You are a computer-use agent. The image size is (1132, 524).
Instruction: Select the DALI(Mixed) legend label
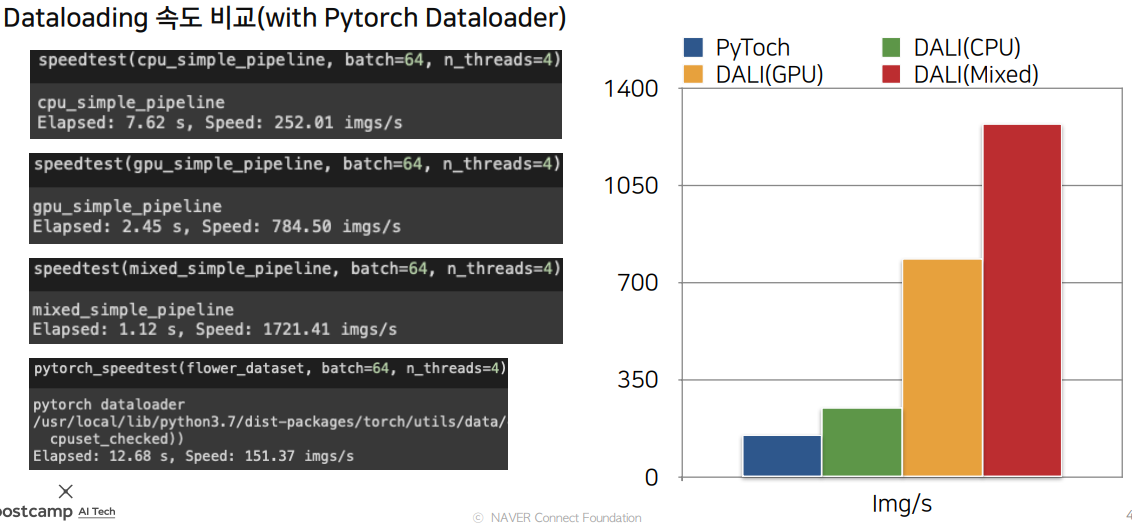976,74
